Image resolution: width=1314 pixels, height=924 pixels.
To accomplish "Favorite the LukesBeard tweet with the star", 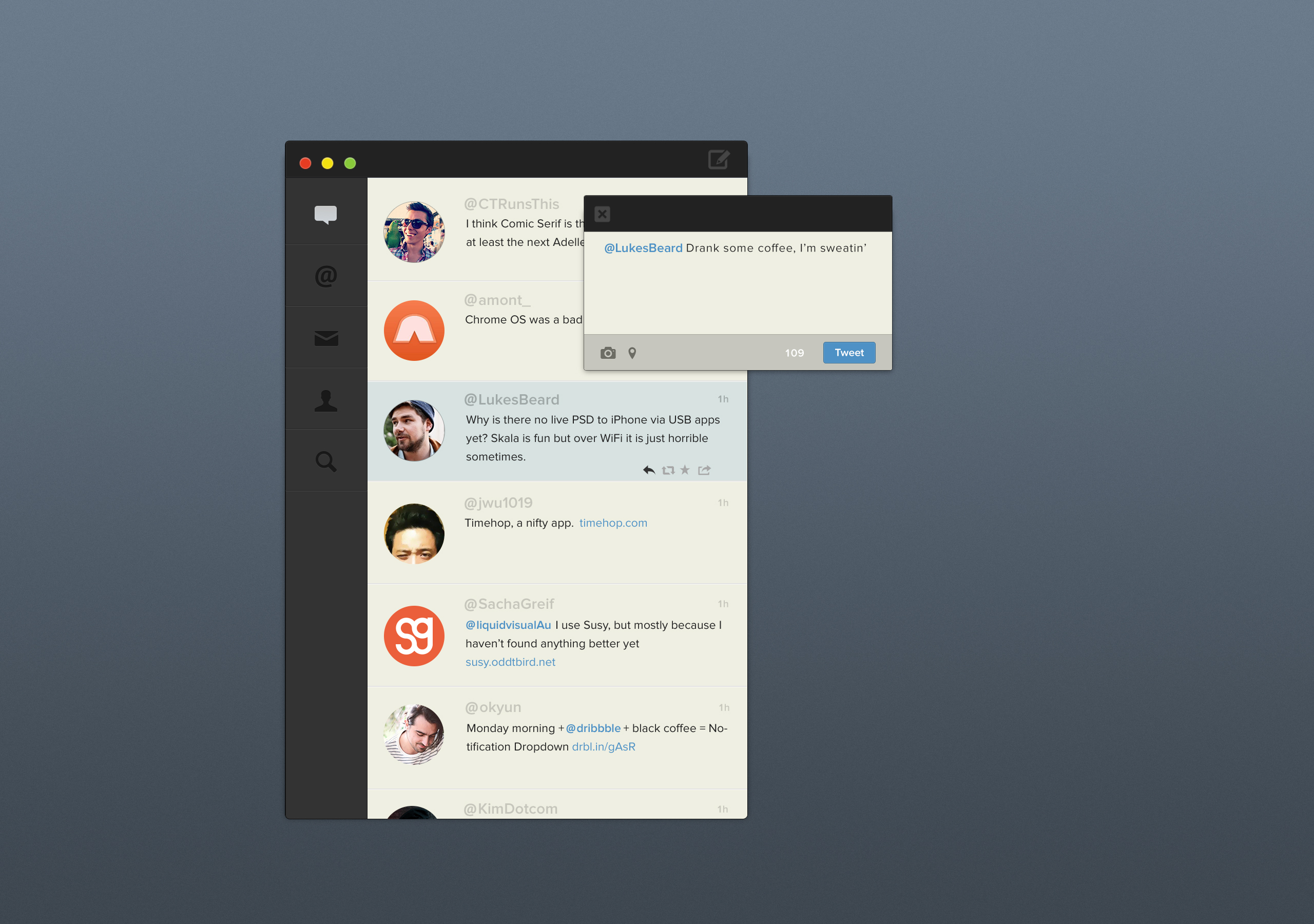I will (685, 470).
